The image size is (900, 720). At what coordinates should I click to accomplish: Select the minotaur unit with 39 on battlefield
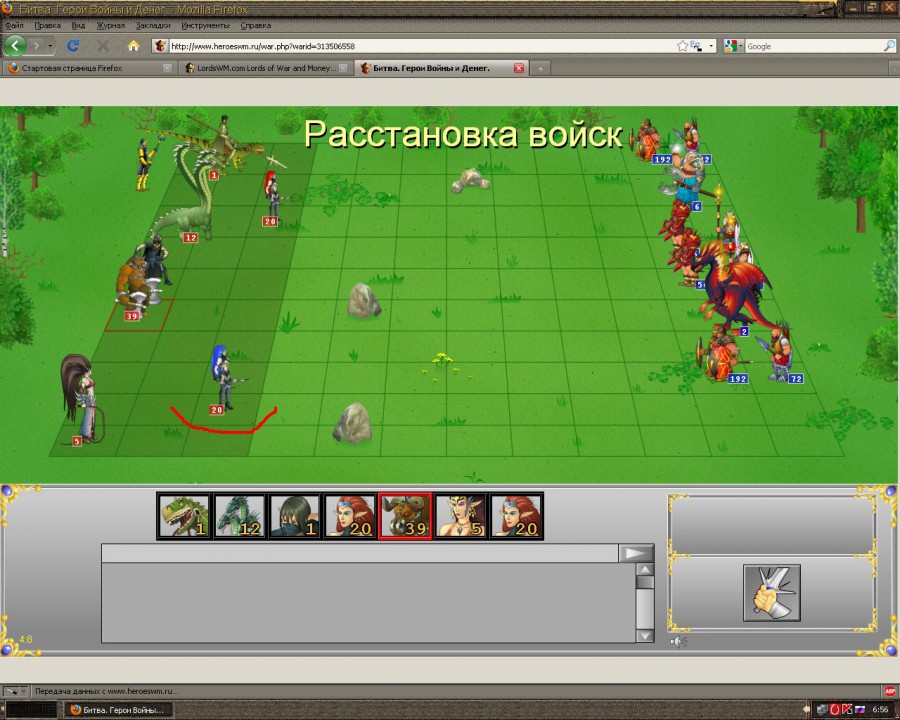135,285
